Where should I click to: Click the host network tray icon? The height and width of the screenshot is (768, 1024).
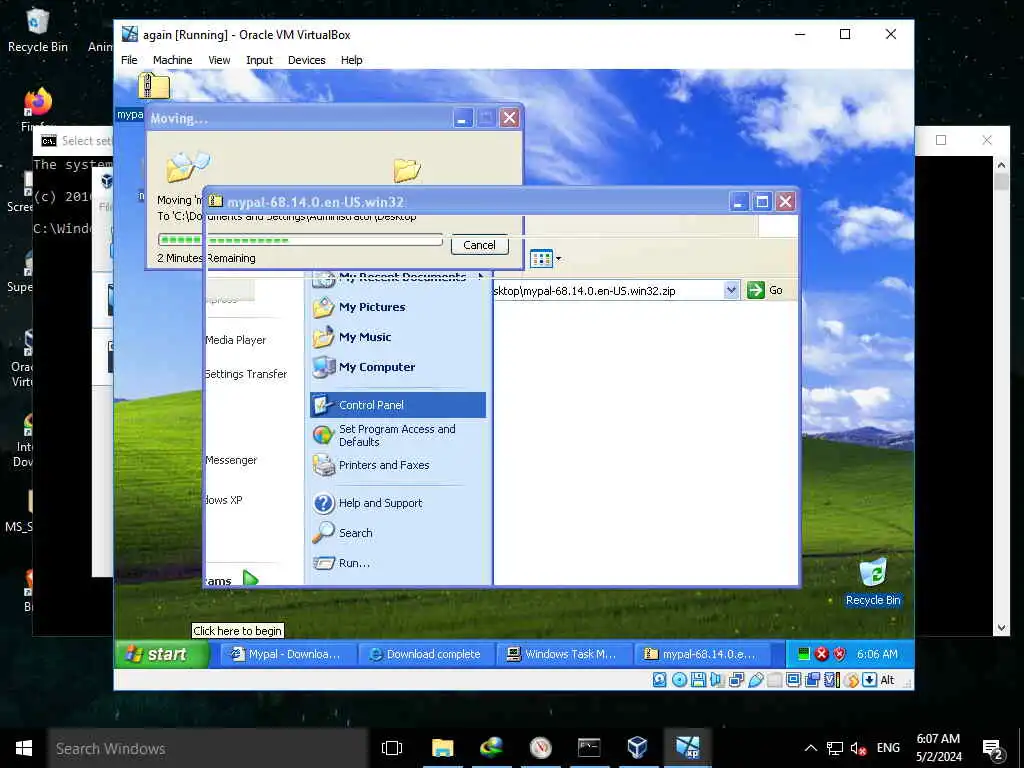[x=835, y=748]
